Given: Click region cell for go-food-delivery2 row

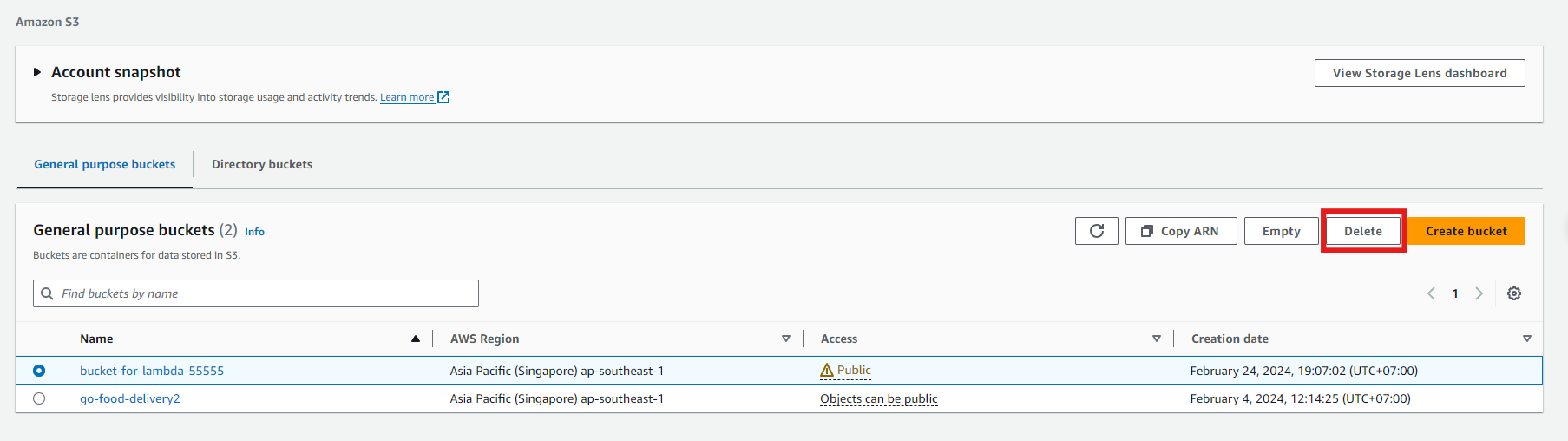Looking at the screenshot, I should pos(557,398).
